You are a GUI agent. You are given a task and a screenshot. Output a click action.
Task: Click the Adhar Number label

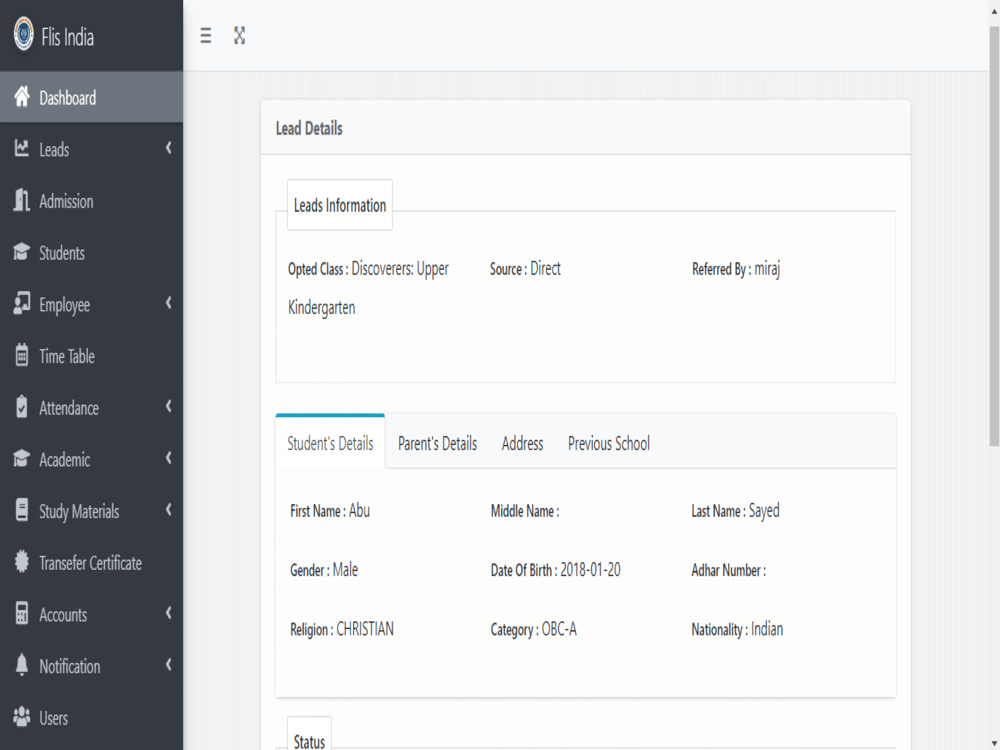click(728, 570)
